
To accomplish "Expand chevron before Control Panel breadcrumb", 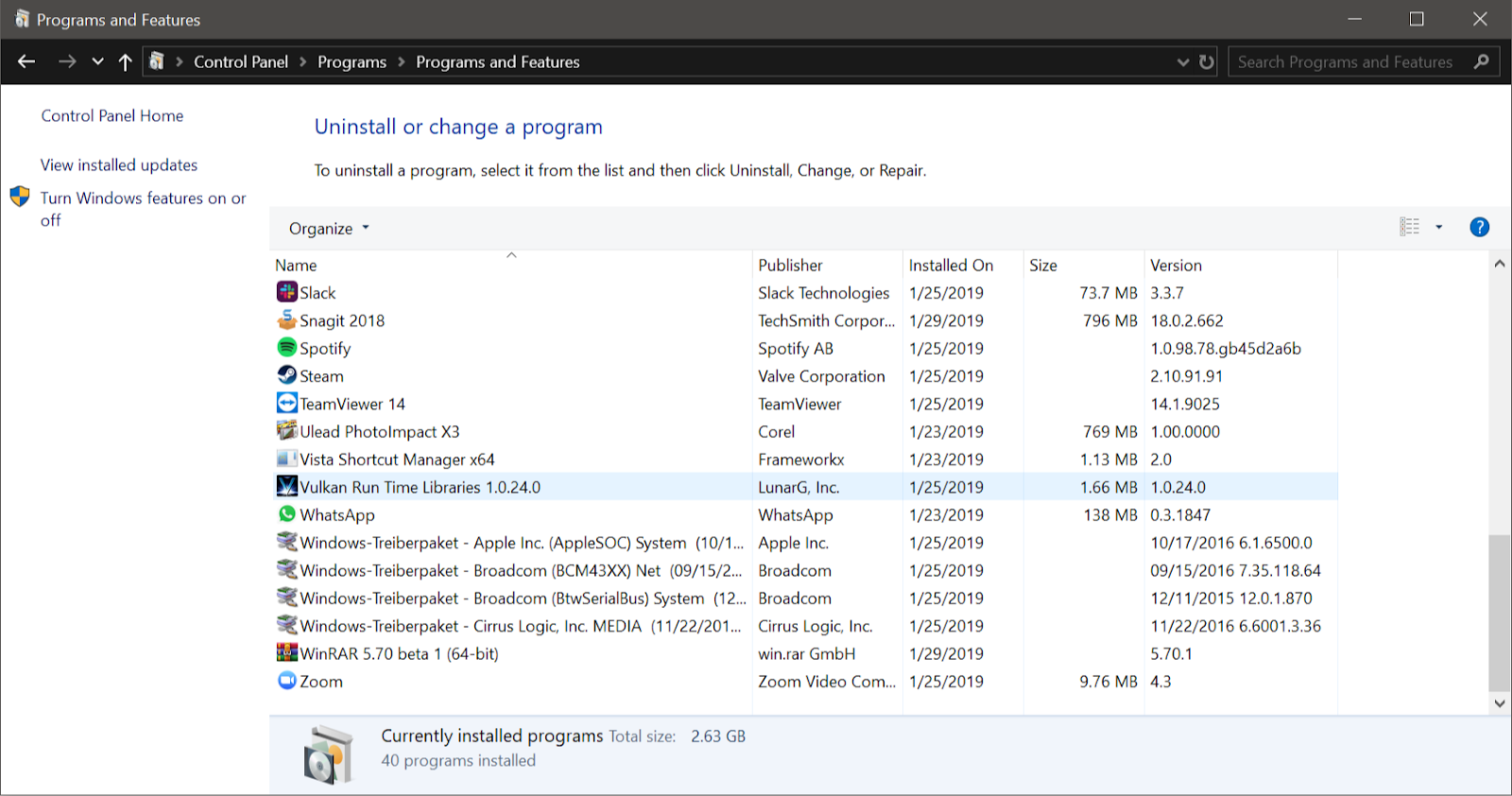I will 180,61.
